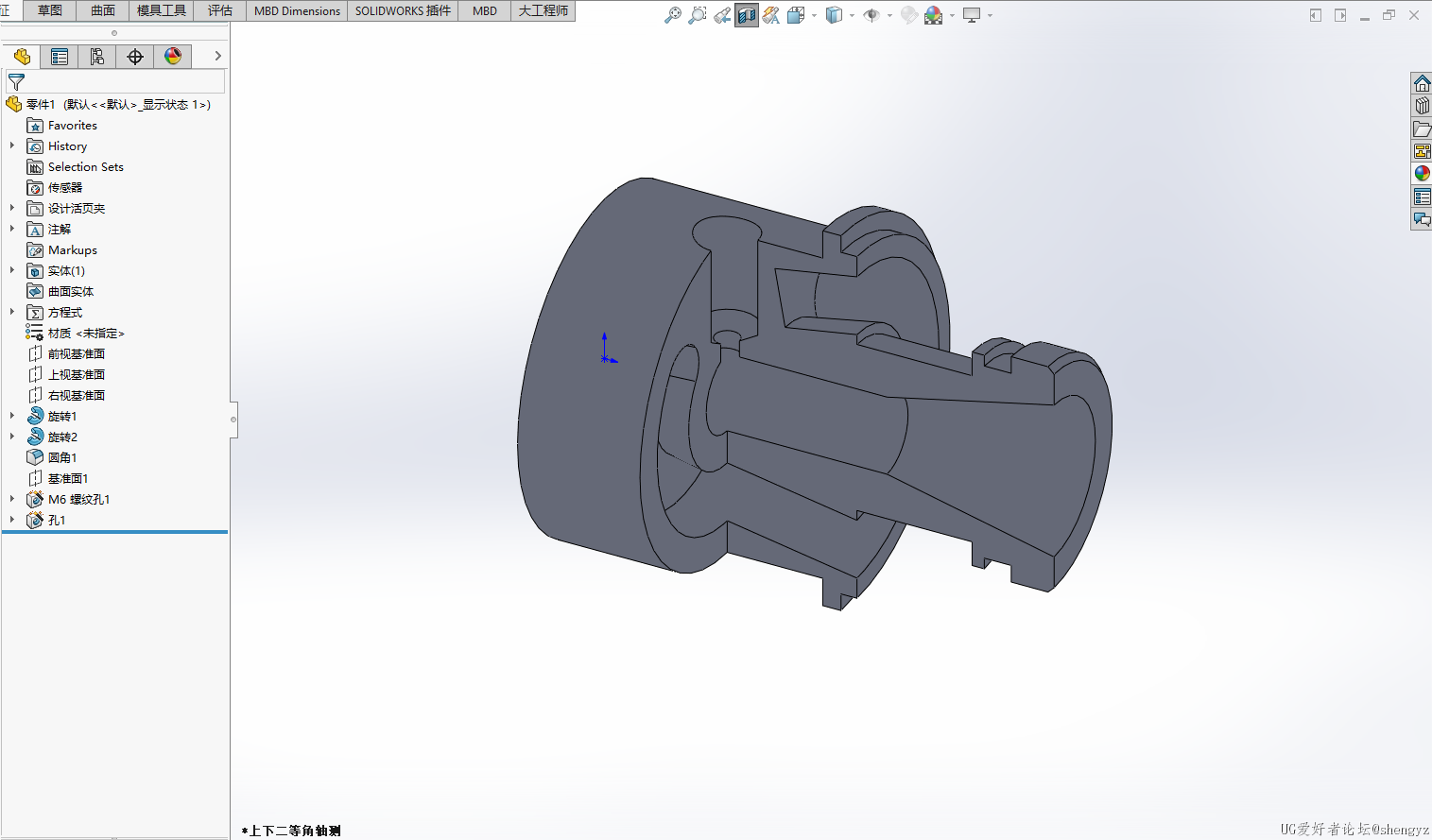Open 草图 ribbon tab
The height and width of the screenshot is (840, 1432).
coord(50,10)
